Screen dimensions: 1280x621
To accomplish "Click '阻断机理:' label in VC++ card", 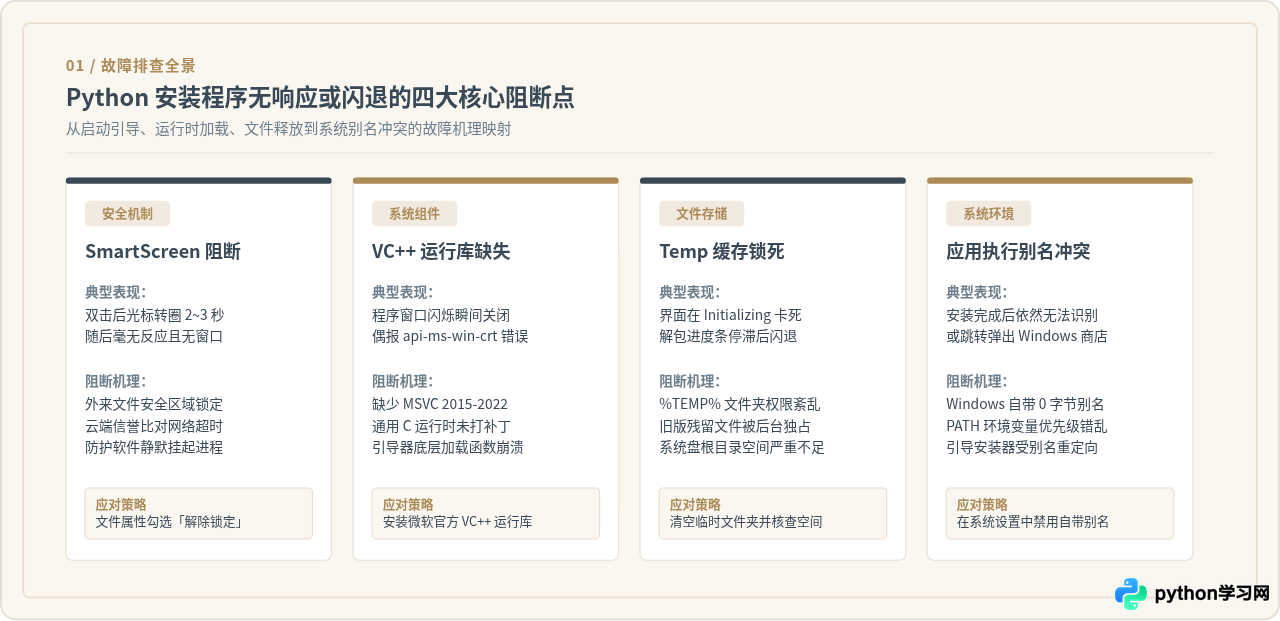I will click(403, 381).
